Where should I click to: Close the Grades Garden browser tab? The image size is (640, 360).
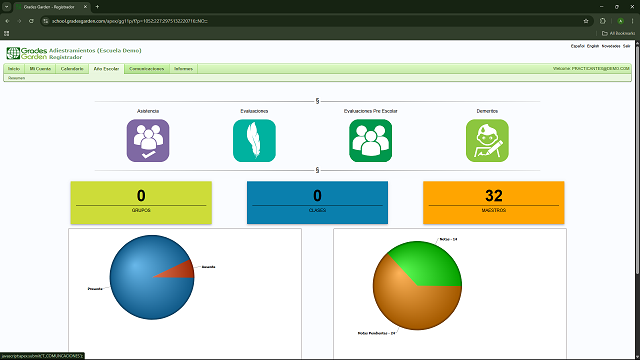85,7
